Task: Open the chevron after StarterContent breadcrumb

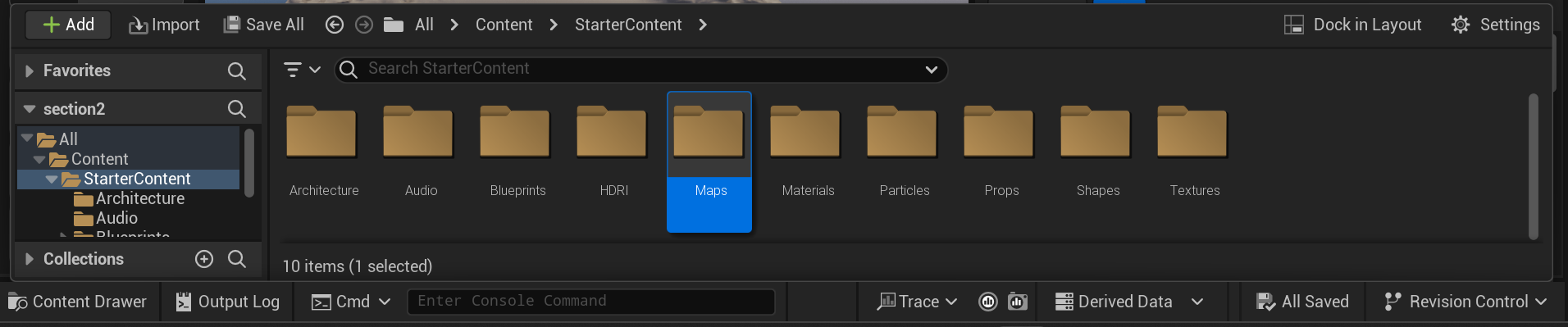Action: (x=703, y=25)
